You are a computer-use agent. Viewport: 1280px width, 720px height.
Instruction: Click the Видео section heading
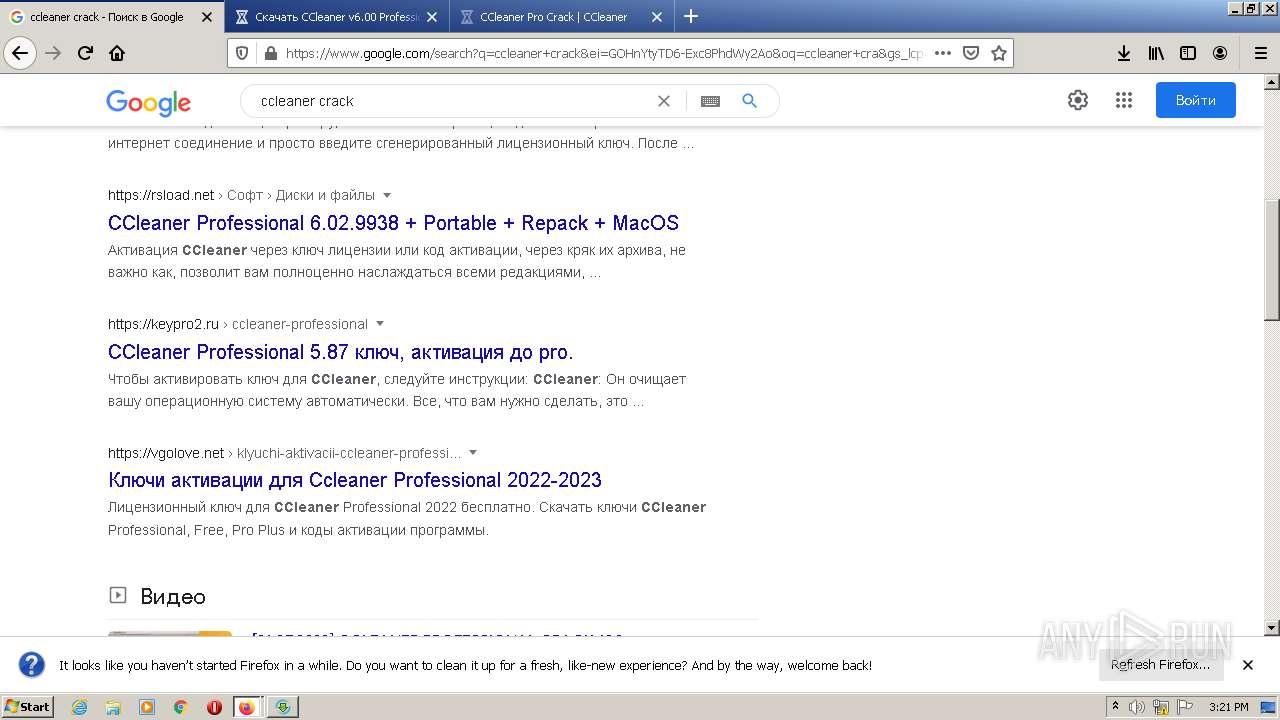173,597
